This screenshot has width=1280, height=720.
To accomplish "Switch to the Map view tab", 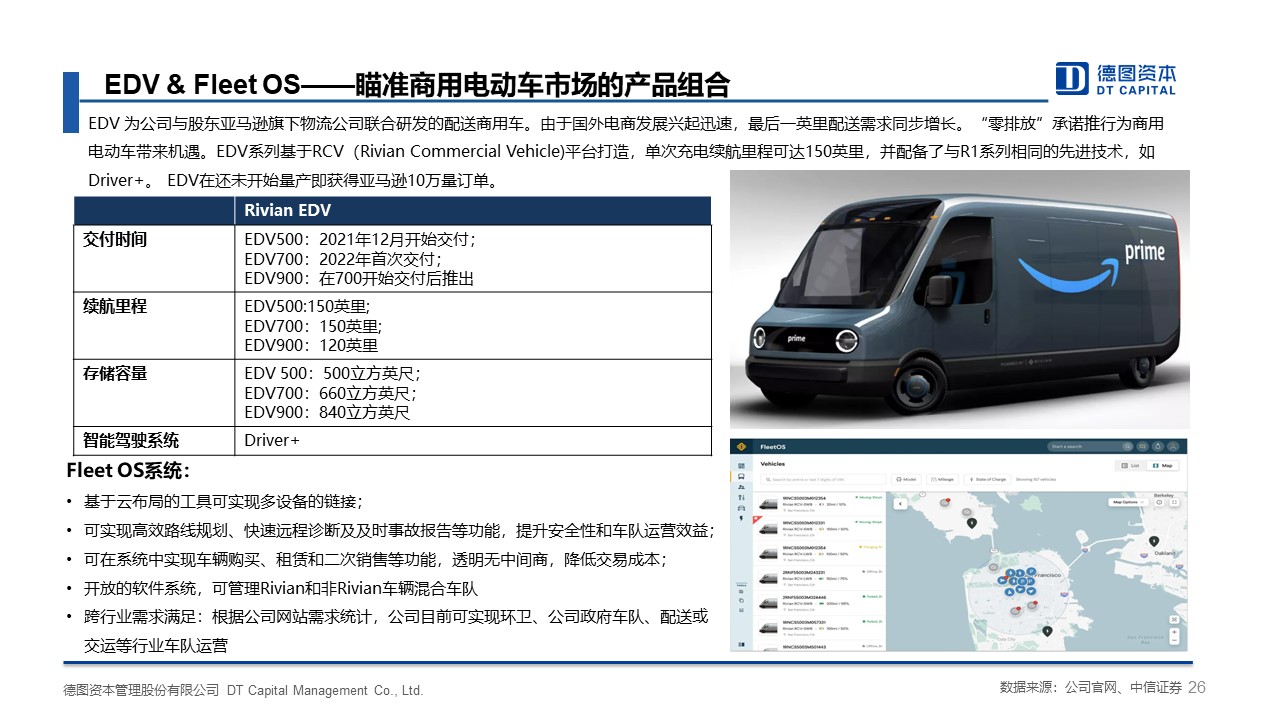I will (x=1162, y=465).
